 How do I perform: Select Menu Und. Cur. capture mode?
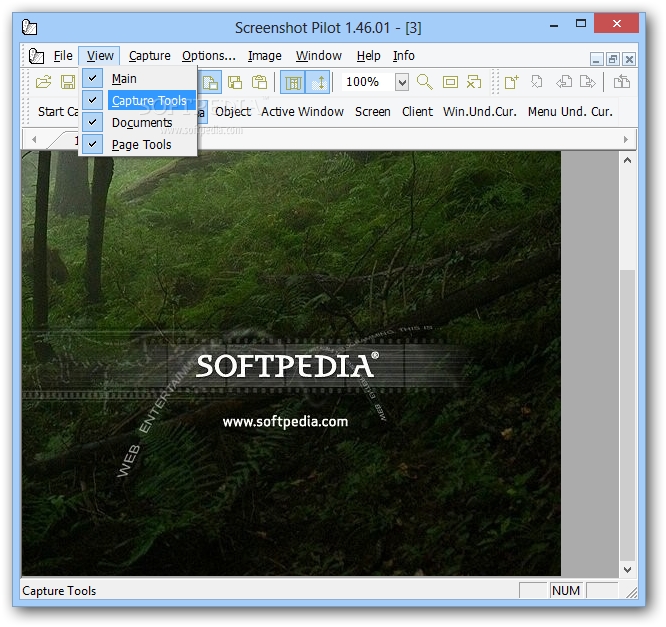point(570,112)
